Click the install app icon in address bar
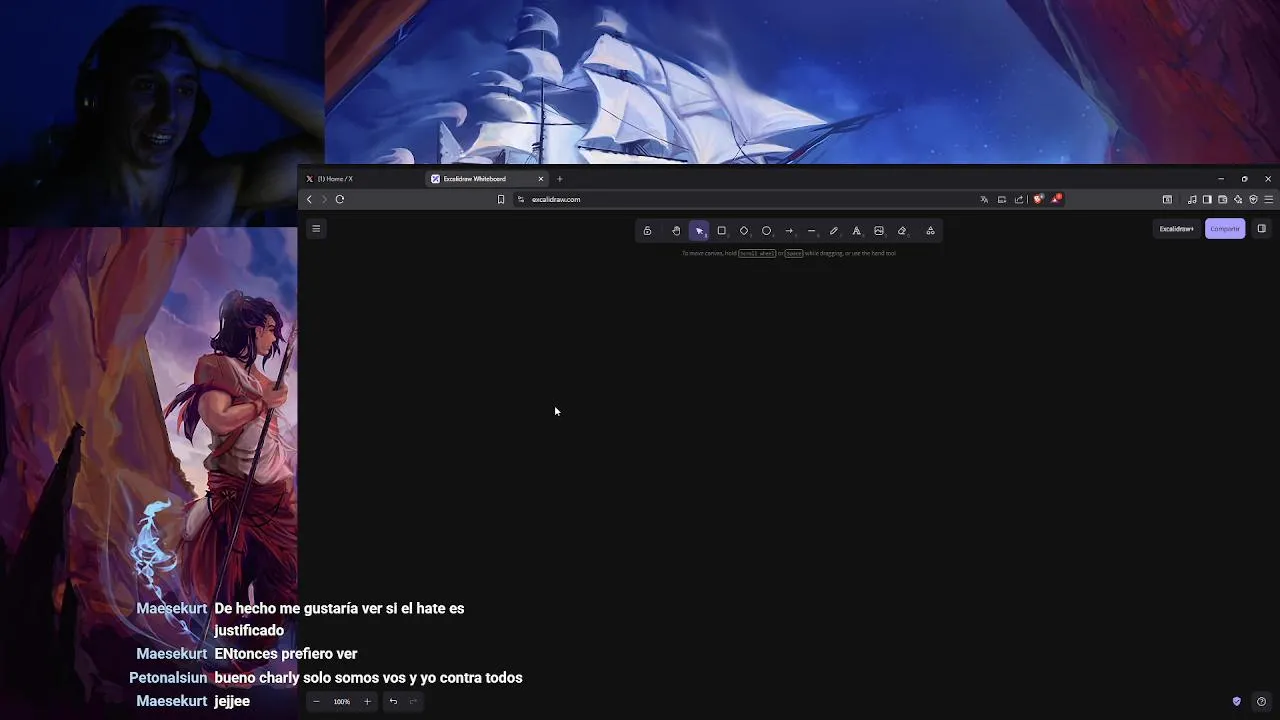 [1002, 199]
